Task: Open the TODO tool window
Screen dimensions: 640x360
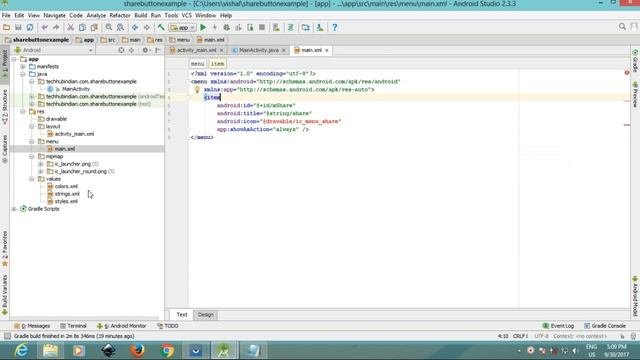Action: click(168, 326)
